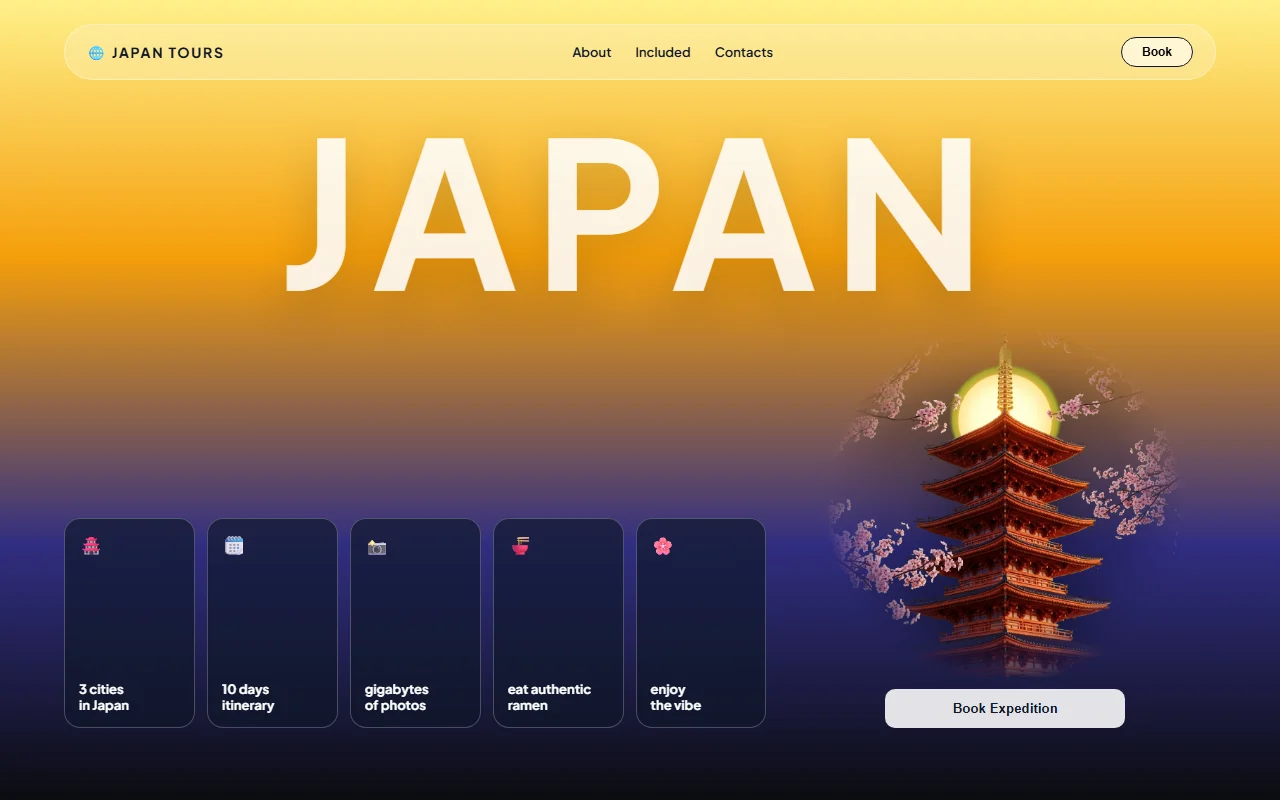Click the Book Expedition button
The width and height of the screenshot is (1280, 800).
(1005, 708)
